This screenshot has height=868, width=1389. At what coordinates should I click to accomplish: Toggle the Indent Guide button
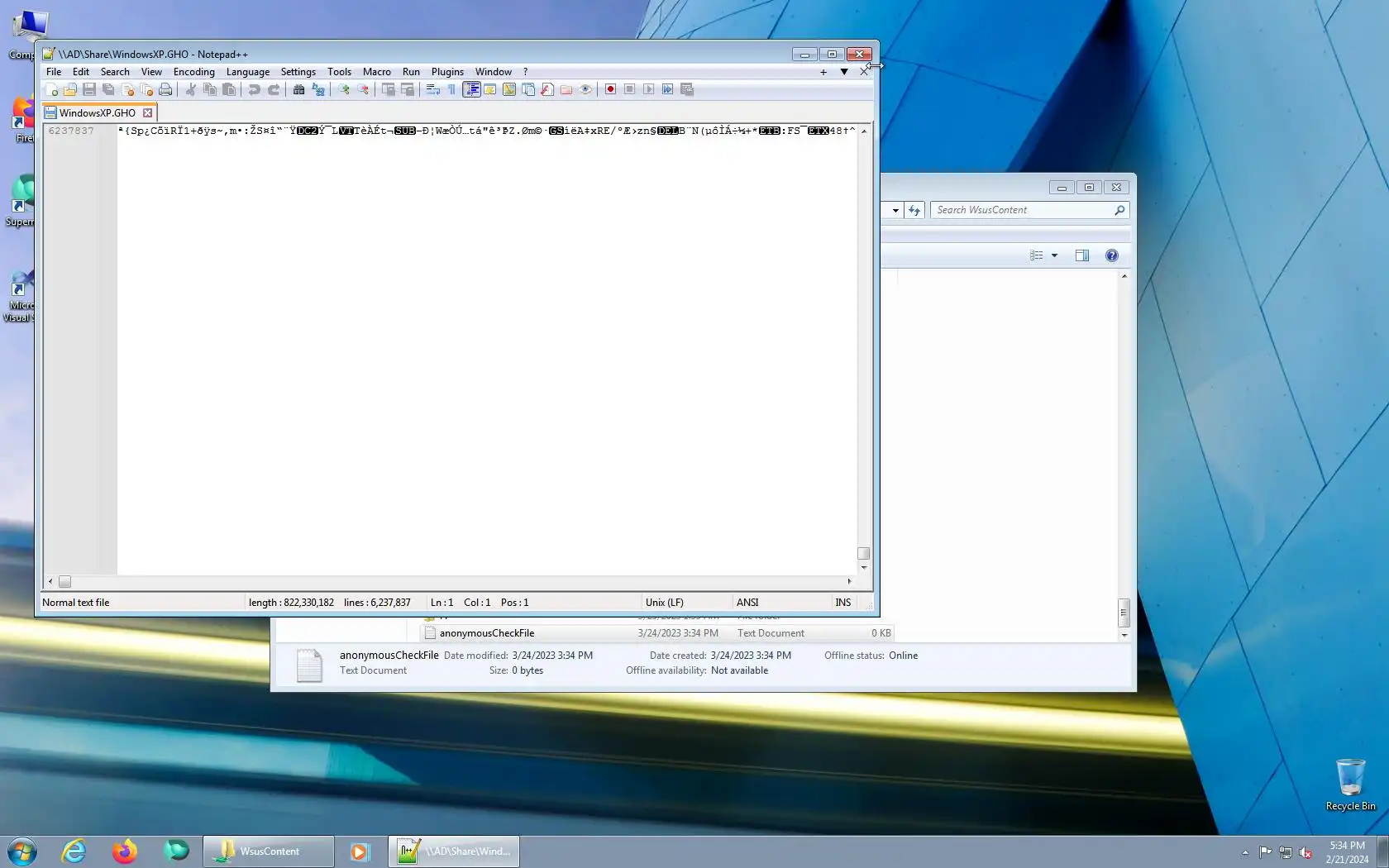(471, 89)
